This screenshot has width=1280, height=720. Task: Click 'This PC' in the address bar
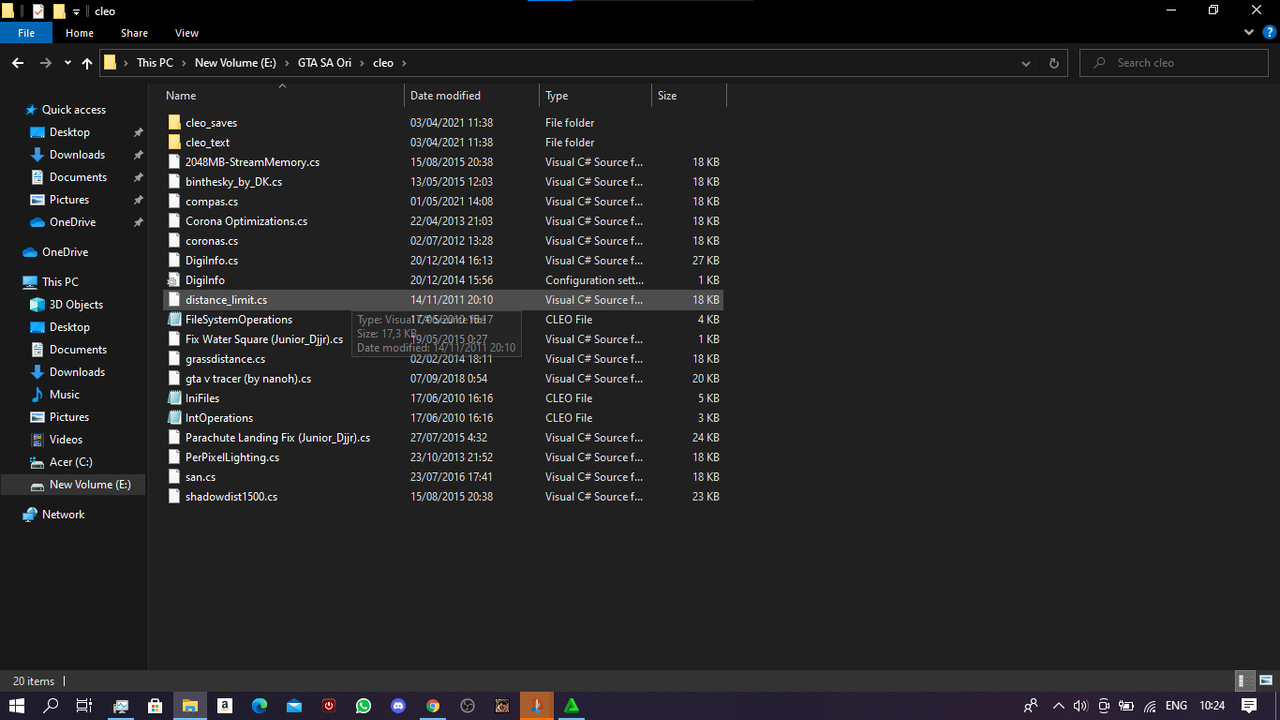click(155, 63)
